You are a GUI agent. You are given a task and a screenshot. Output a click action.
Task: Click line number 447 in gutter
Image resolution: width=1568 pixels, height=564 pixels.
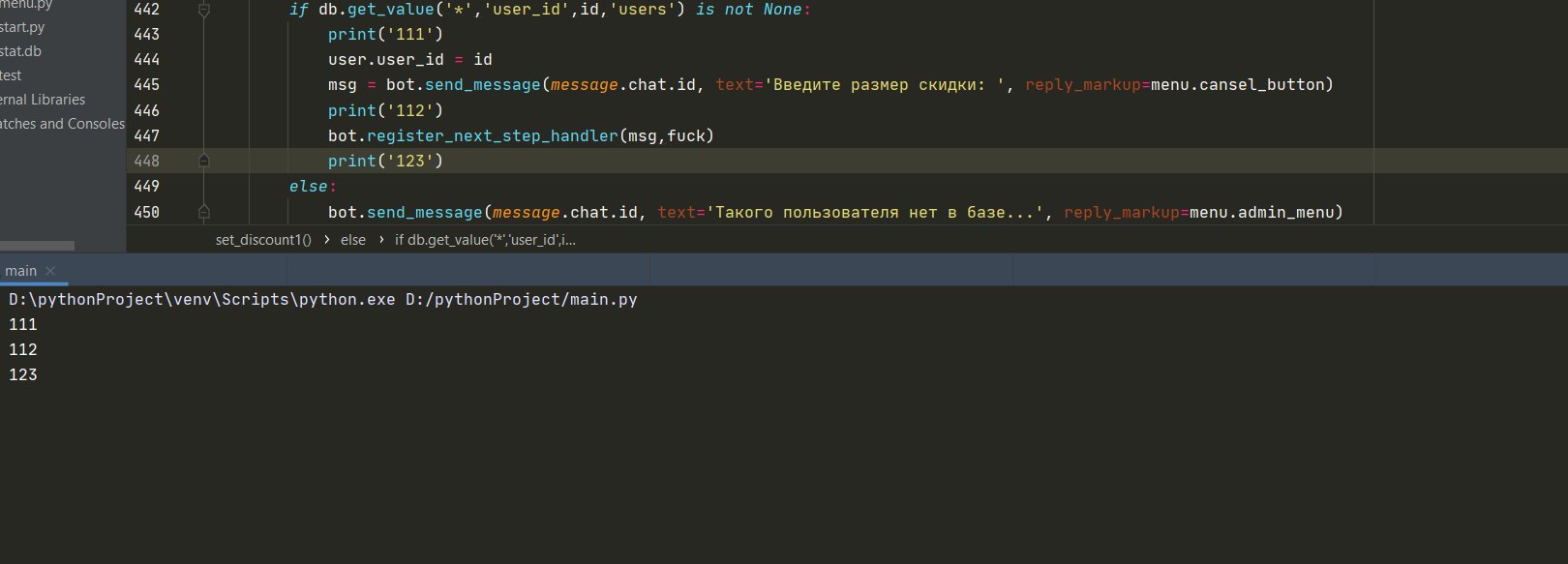point(147,135)
